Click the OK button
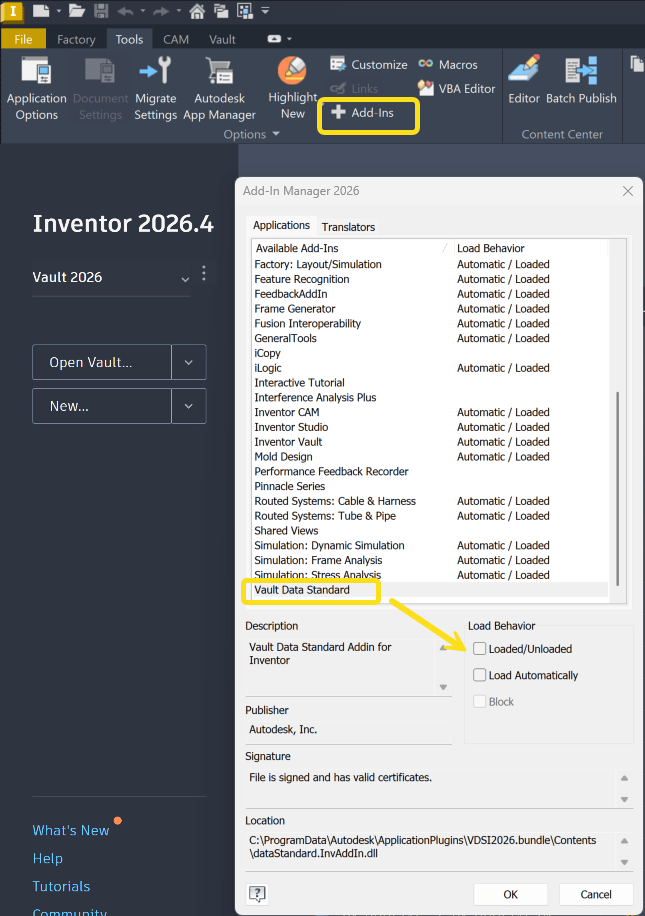 510,894
